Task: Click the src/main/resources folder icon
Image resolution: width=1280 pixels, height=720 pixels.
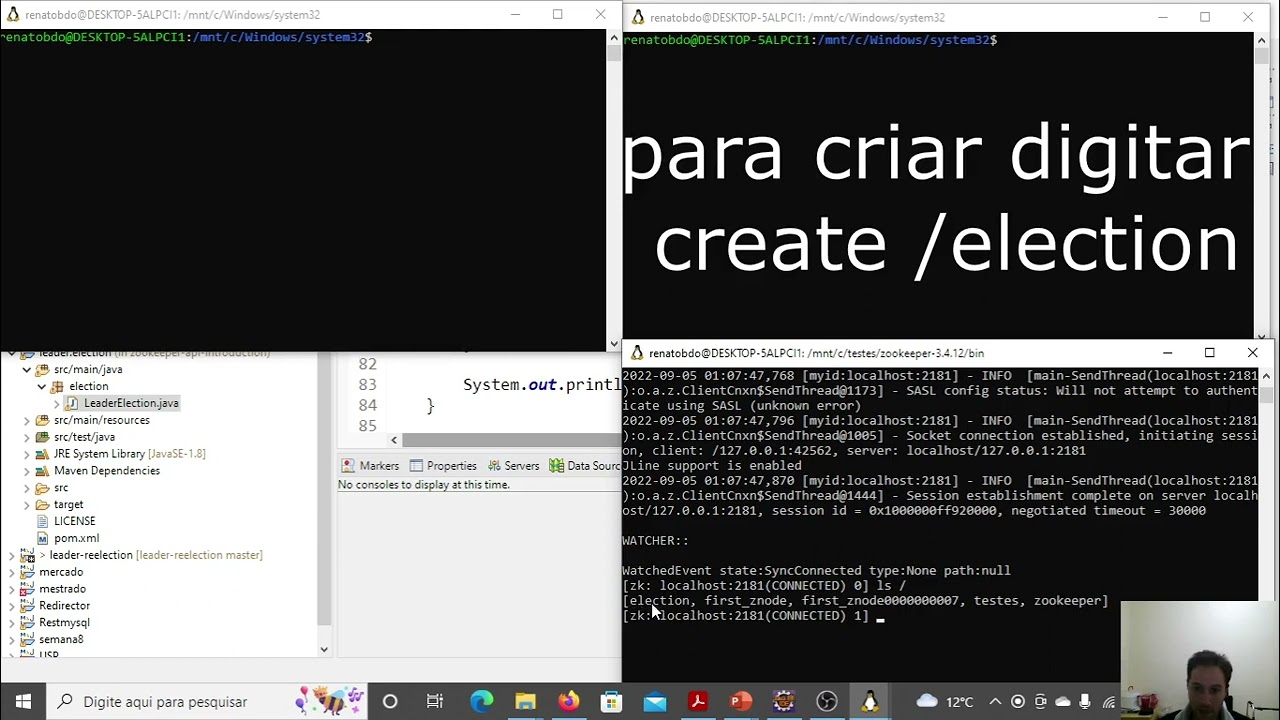Action: tap(43, 420)
